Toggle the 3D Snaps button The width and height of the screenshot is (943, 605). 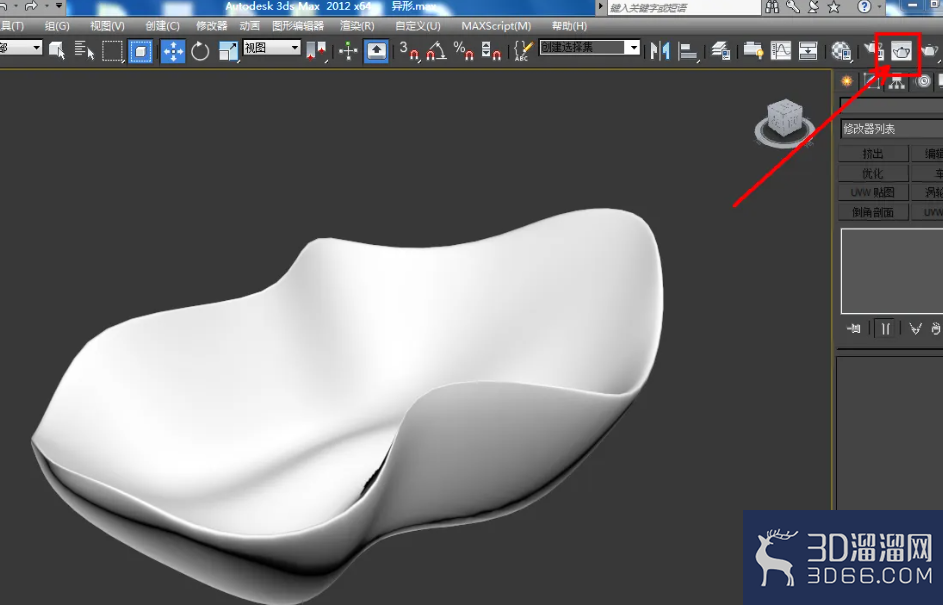coord(409,52)
